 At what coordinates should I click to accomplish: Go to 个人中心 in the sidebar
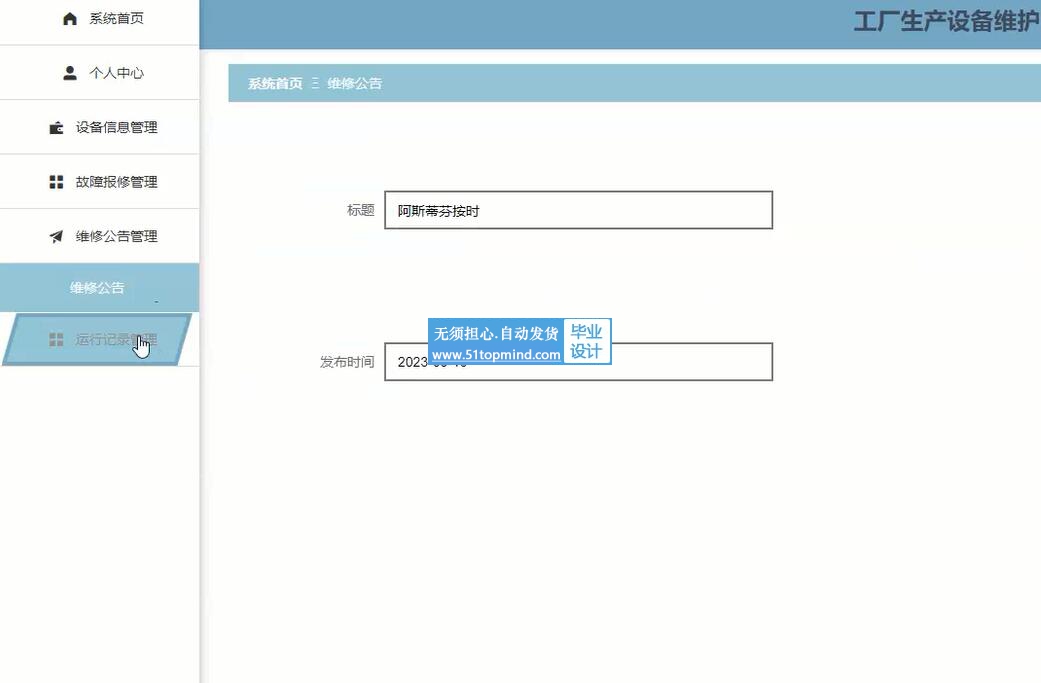(x=116, y=73)
